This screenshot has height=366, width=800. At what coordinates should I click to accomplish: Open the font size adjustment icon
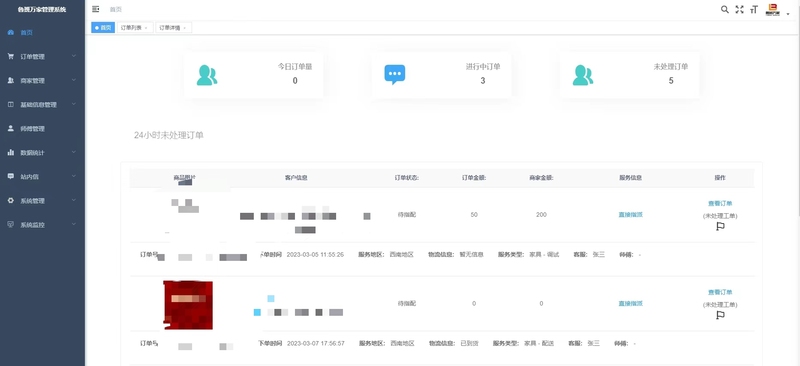pyautogui.click(x=754, y=9)
